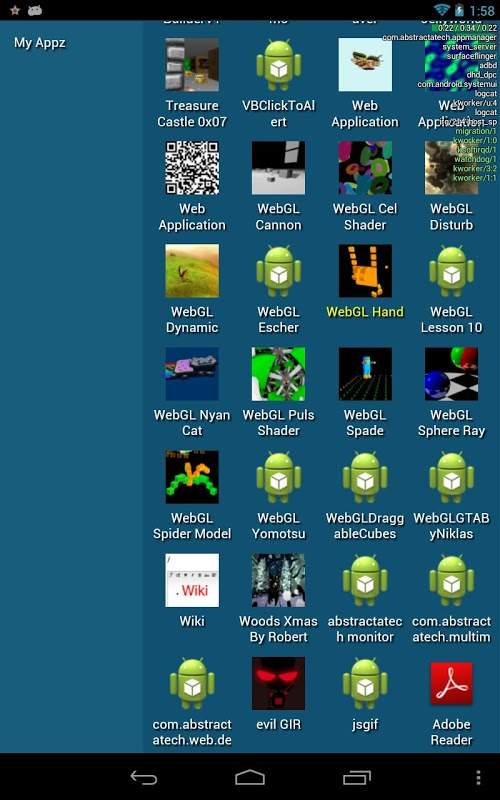Viewport: 500px width, 800px height.
Task: Open abstractatech monitor app
Action: tap(365, 580)
